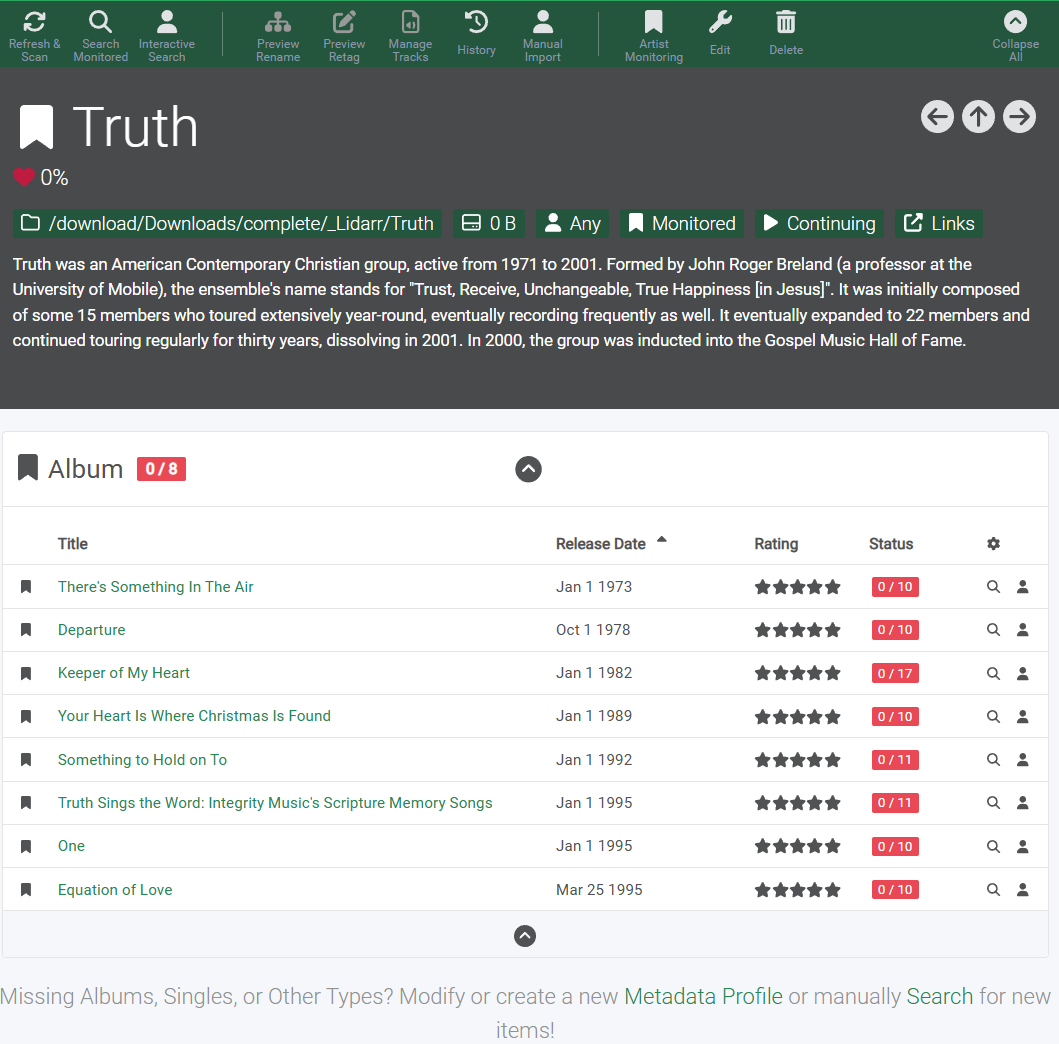Screen dimensions: 1059x1044
Task: Sort albums by Release Date column
Action: (x=601, y=544)
